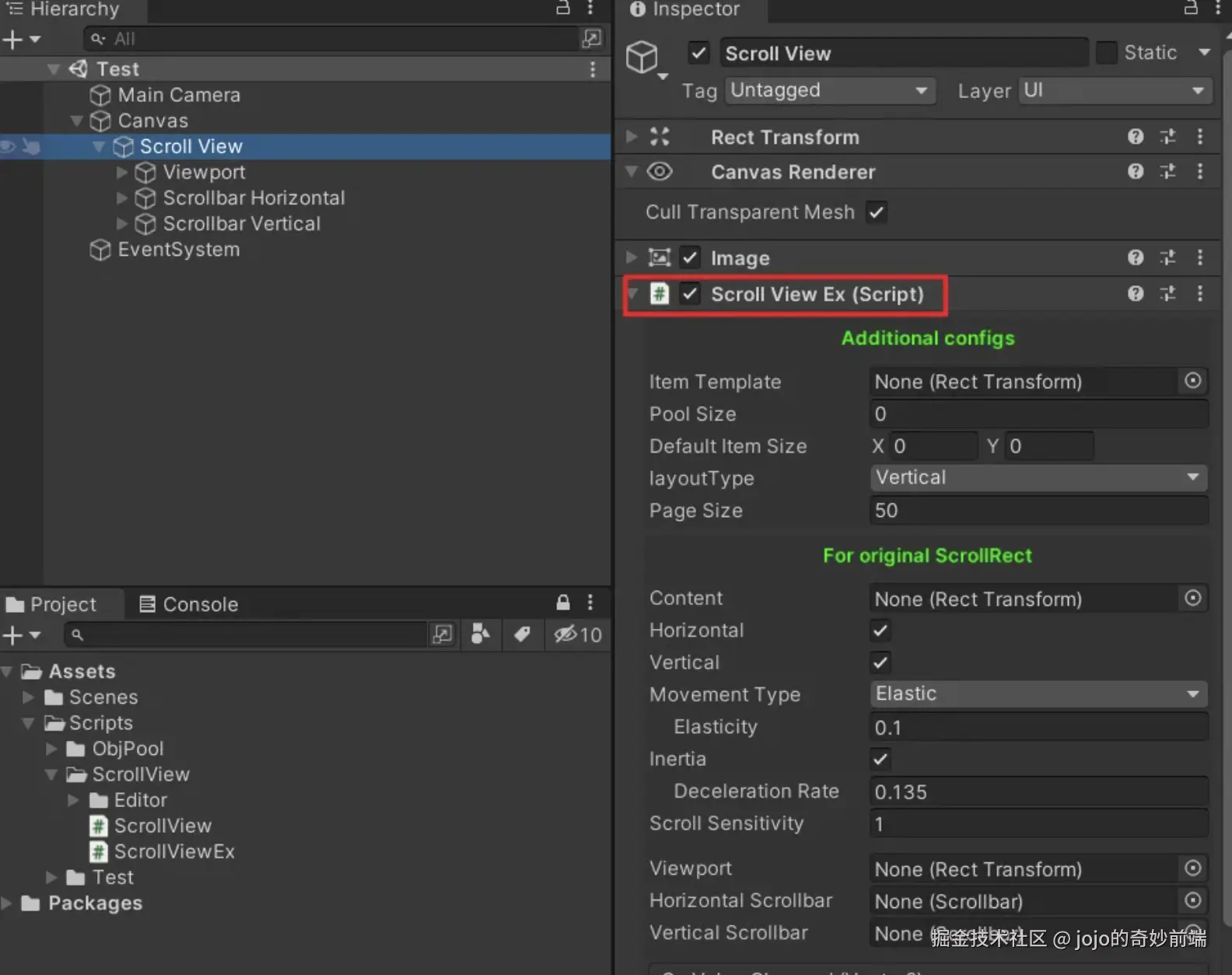The width and height of the screenshot is (1232, 975).
Task: Open the layoutType dropdown
Action: tap(1038, 477)
